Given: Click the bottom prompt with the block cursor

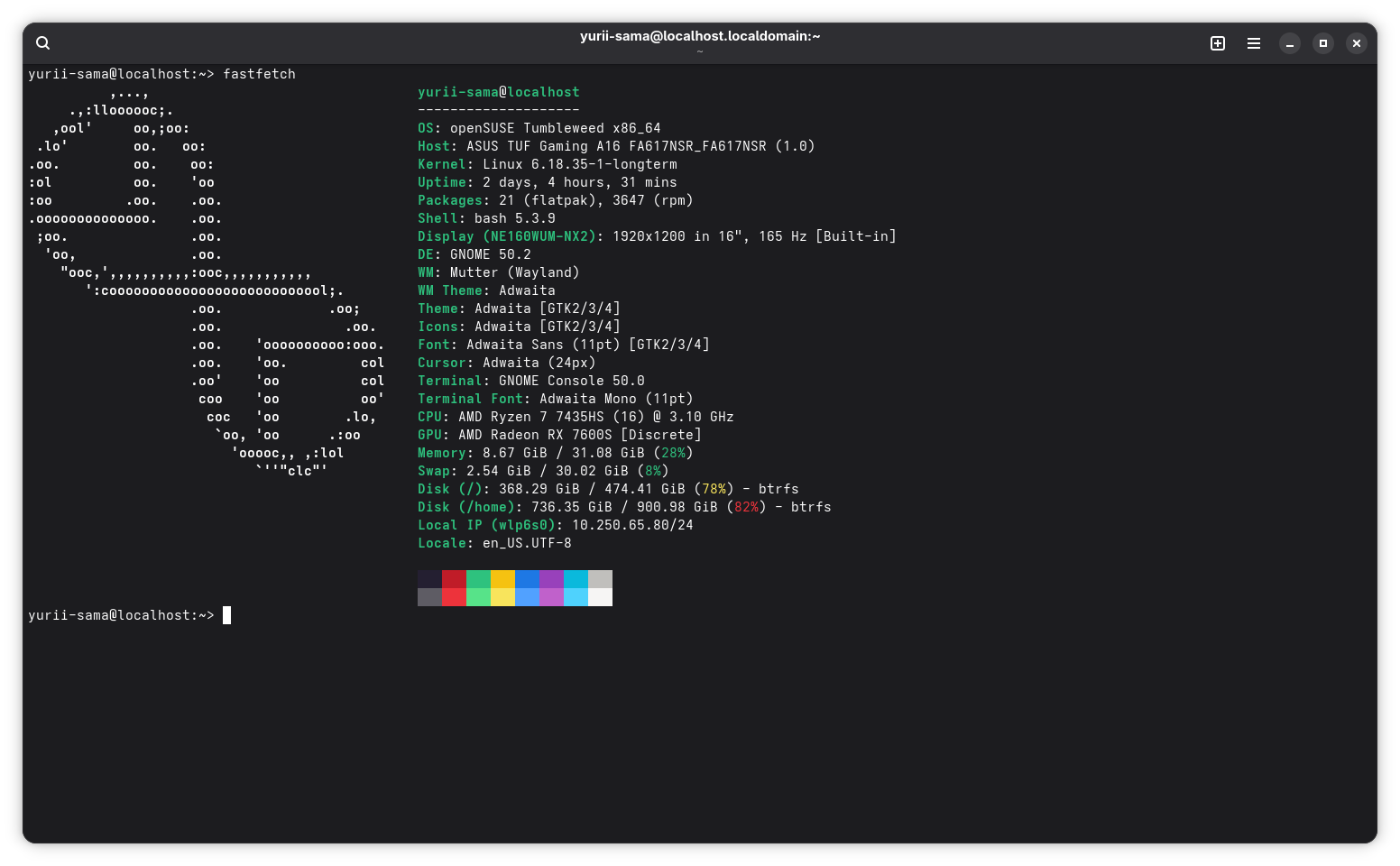Looking at the screenshot, I should click(x=130, y=615).
